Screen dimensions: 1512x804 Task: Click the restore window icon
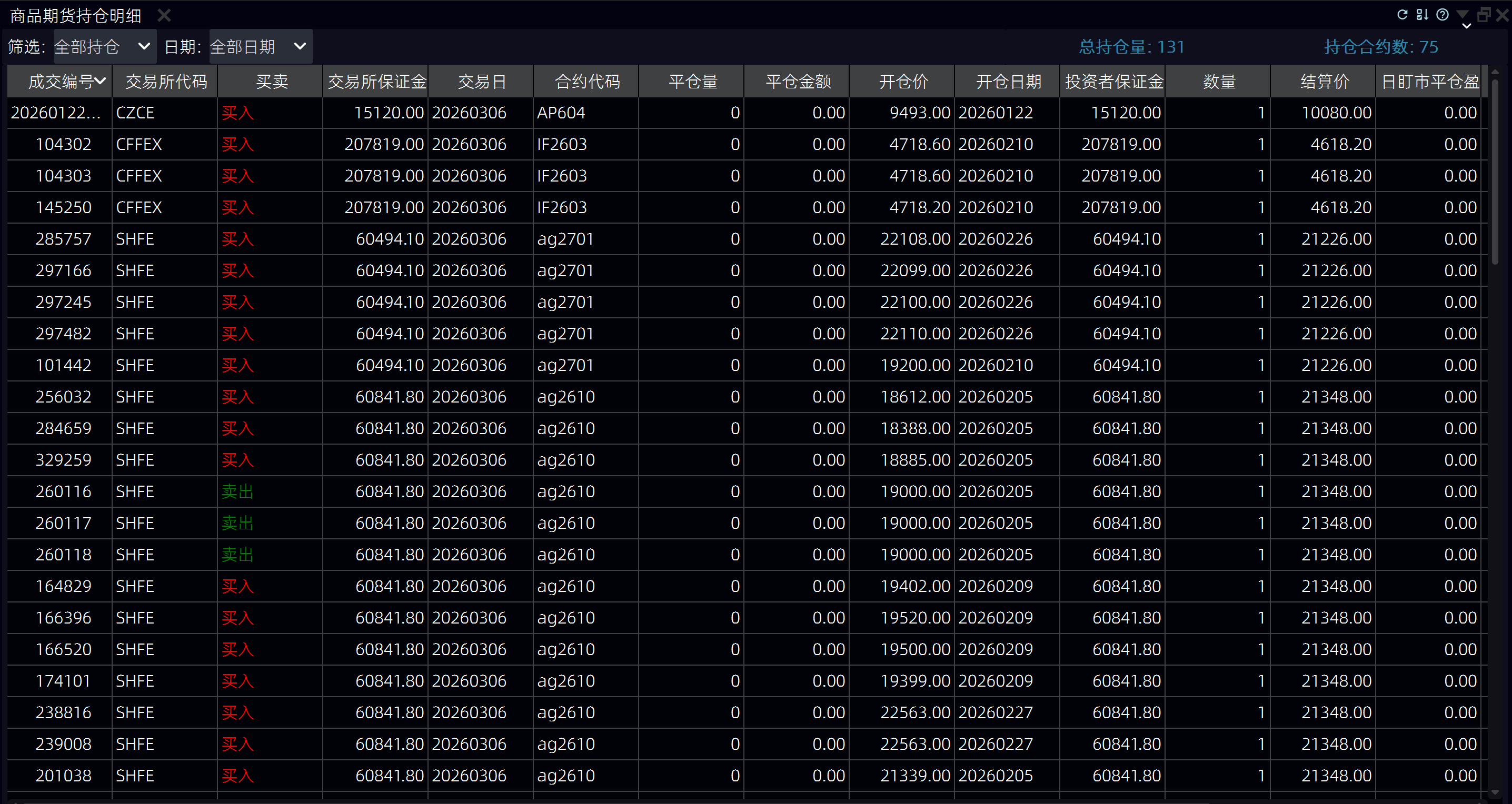pos(1483,15)
